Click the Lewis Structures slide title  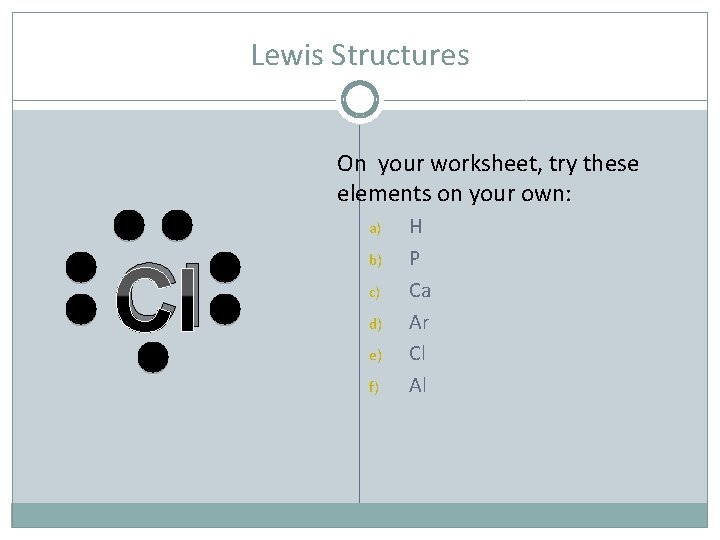[360, 55]
